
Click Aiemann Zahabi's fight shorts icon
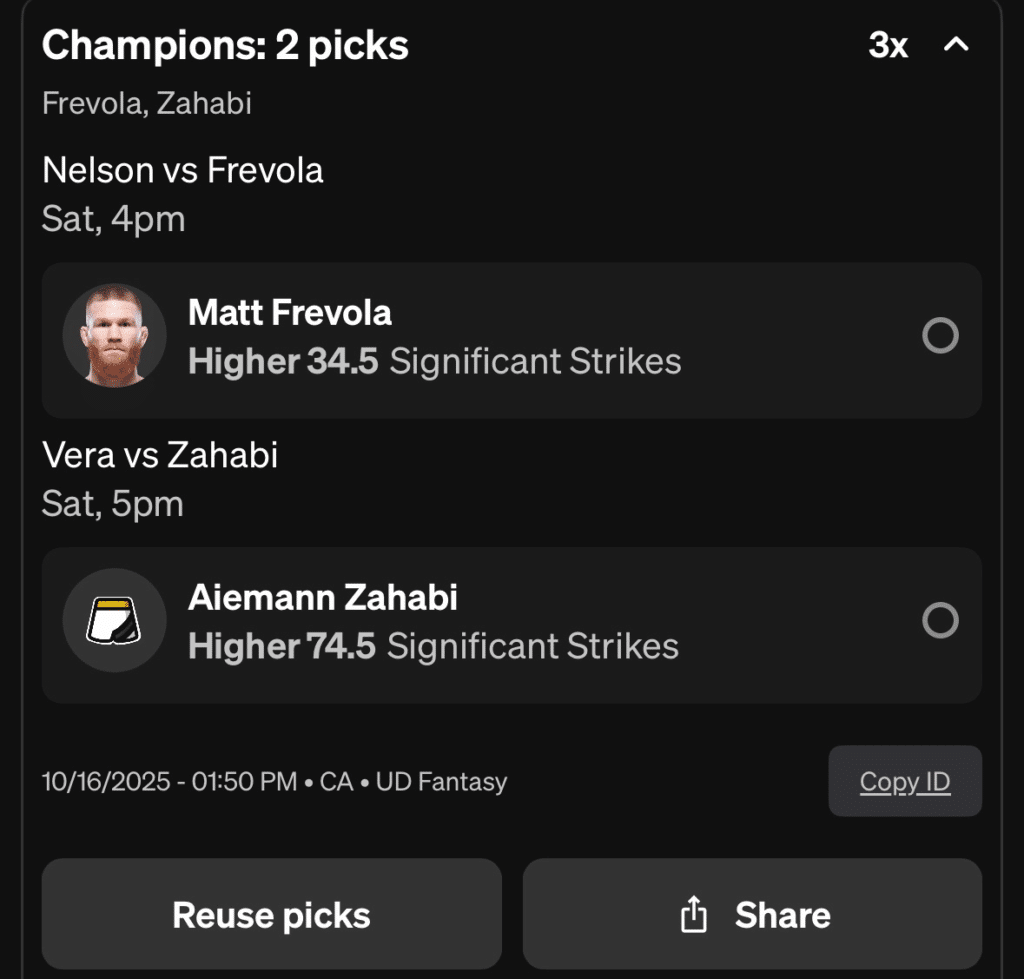pos(114,621)
